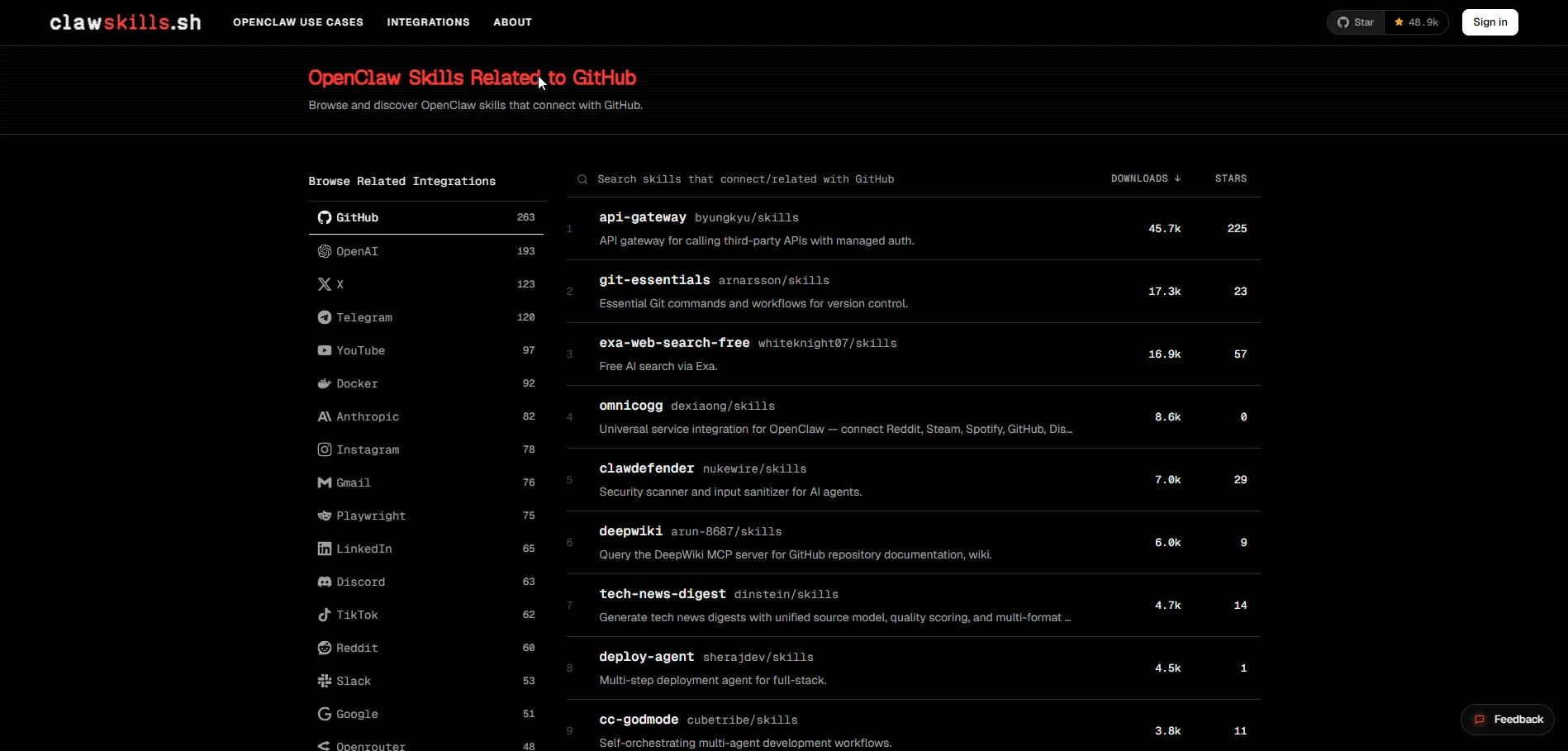Open the About nav item
The image size is (1568, 751).
click(512, 22)
